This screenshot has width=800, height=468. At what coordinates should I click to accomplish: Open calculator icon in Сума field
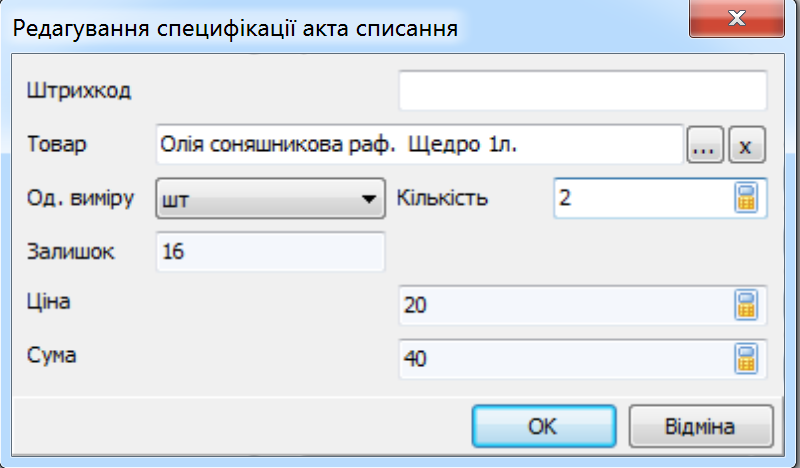click(746, 359)
